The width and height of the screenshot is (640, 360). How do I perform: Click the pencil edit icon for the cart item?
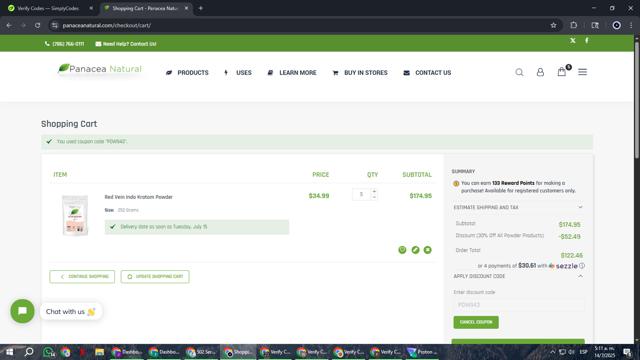pos(415,250)
